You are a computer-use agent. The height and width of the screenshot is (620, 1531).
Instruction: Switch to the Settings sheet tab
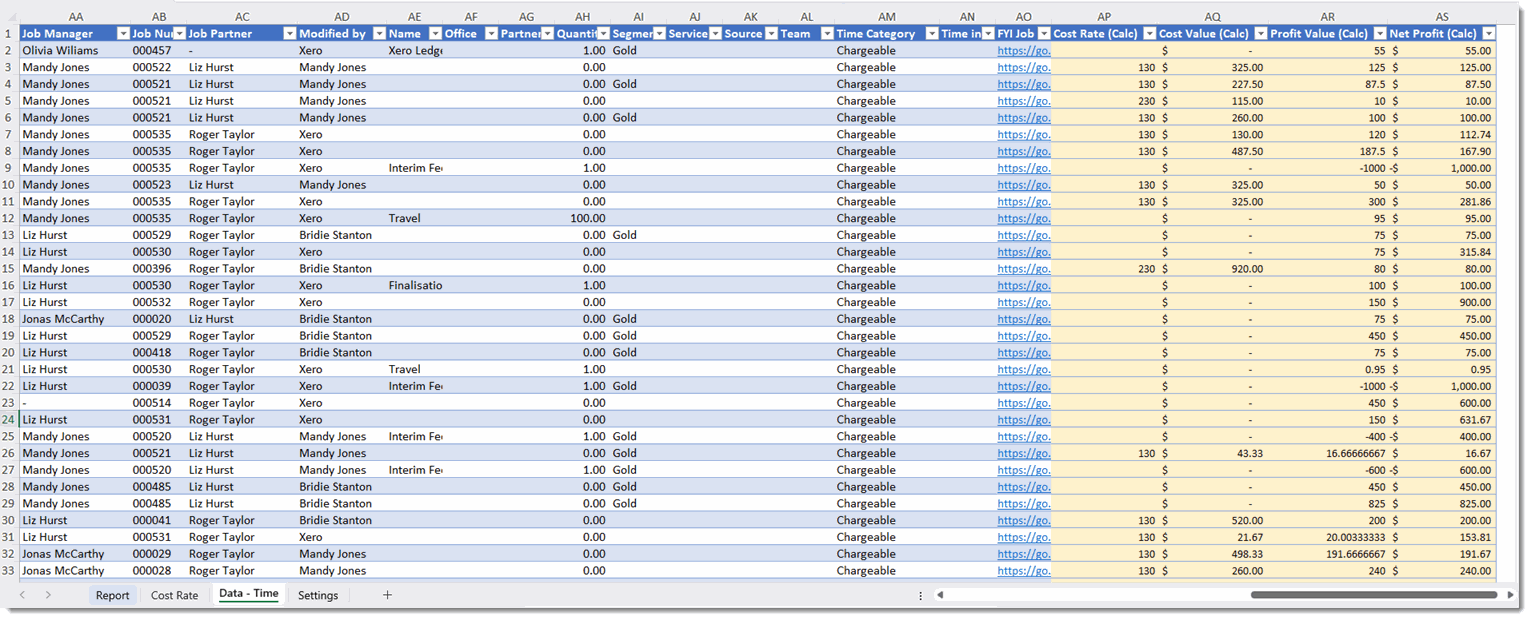coord(318,595)
